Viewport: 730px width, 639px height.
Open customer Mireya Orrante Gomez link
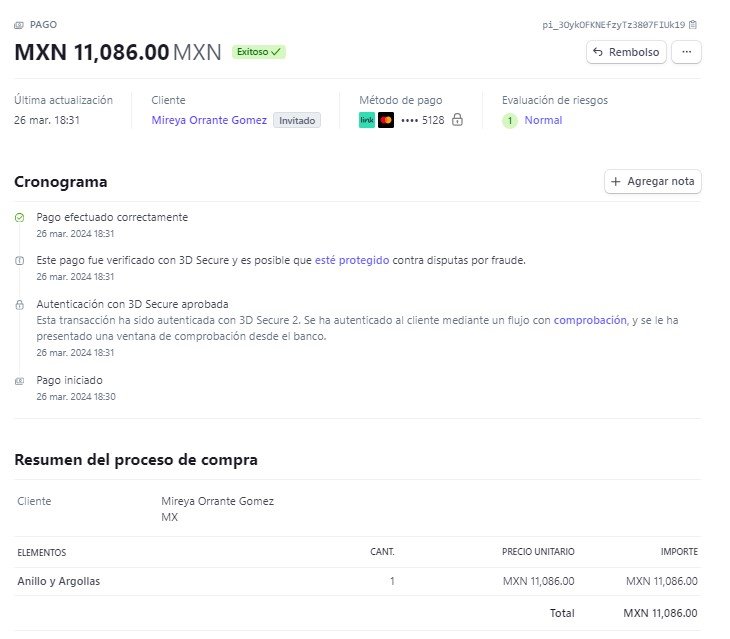tap(209, 120)
